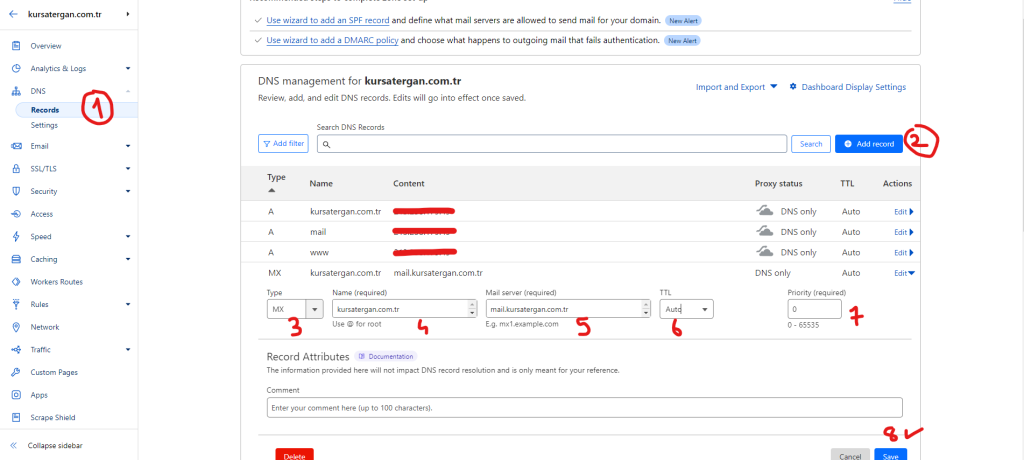The height and width of the screenshot is (460, 1024).
Task: Click the Custom Pages wrench icon
Action: point(16,372)
